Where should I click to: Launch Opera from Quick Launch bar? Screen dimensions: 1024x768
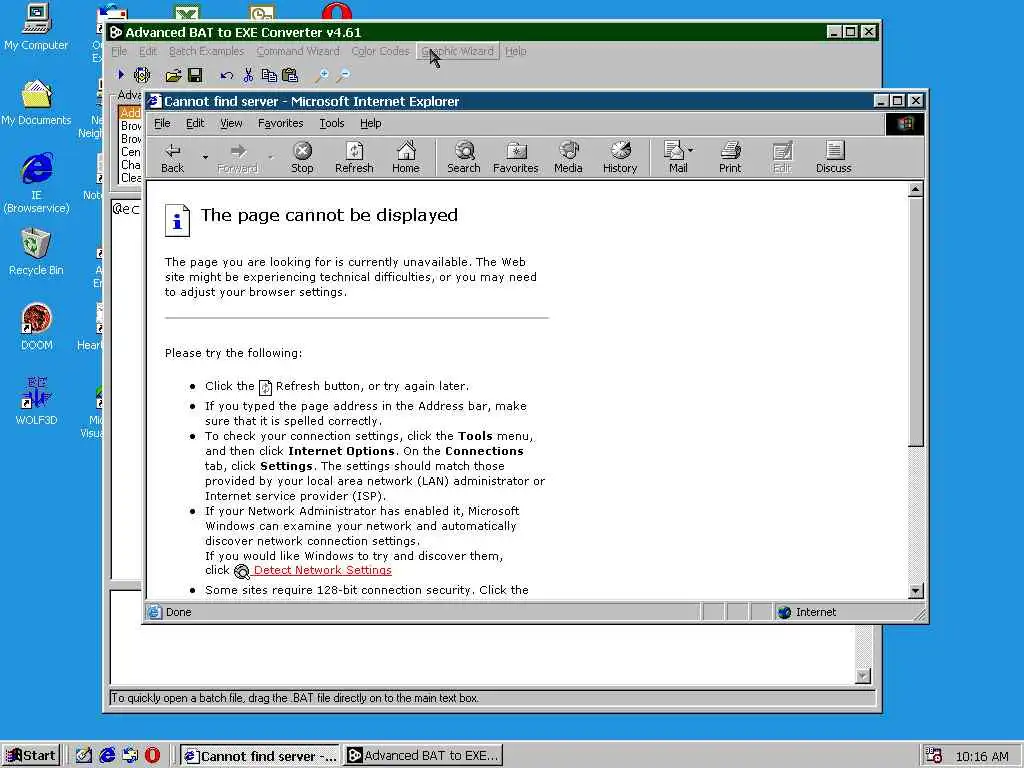pos(153,756)
